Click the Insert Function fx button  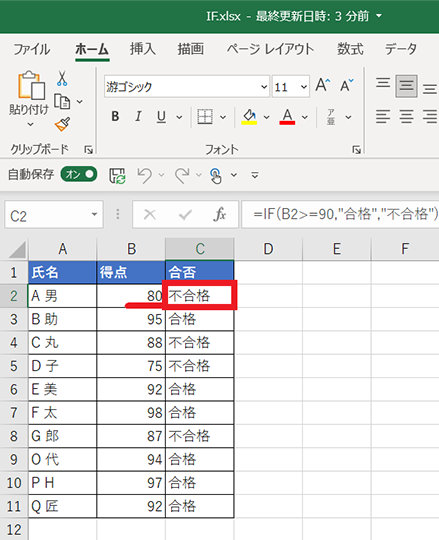[x=220, y=214]
